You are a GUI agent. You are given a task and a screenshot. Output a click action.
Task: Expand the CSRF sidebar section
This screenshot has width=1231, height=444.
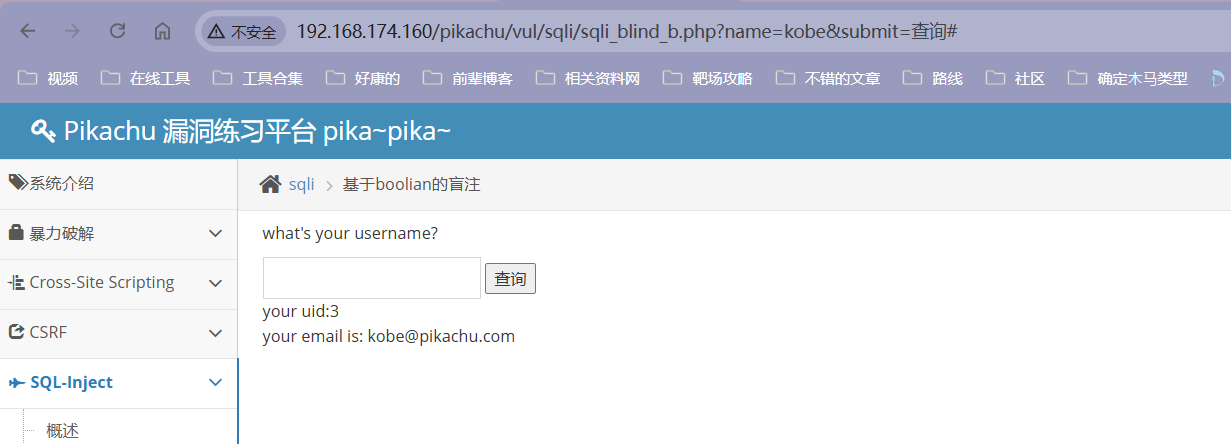(x=119, y=333)
